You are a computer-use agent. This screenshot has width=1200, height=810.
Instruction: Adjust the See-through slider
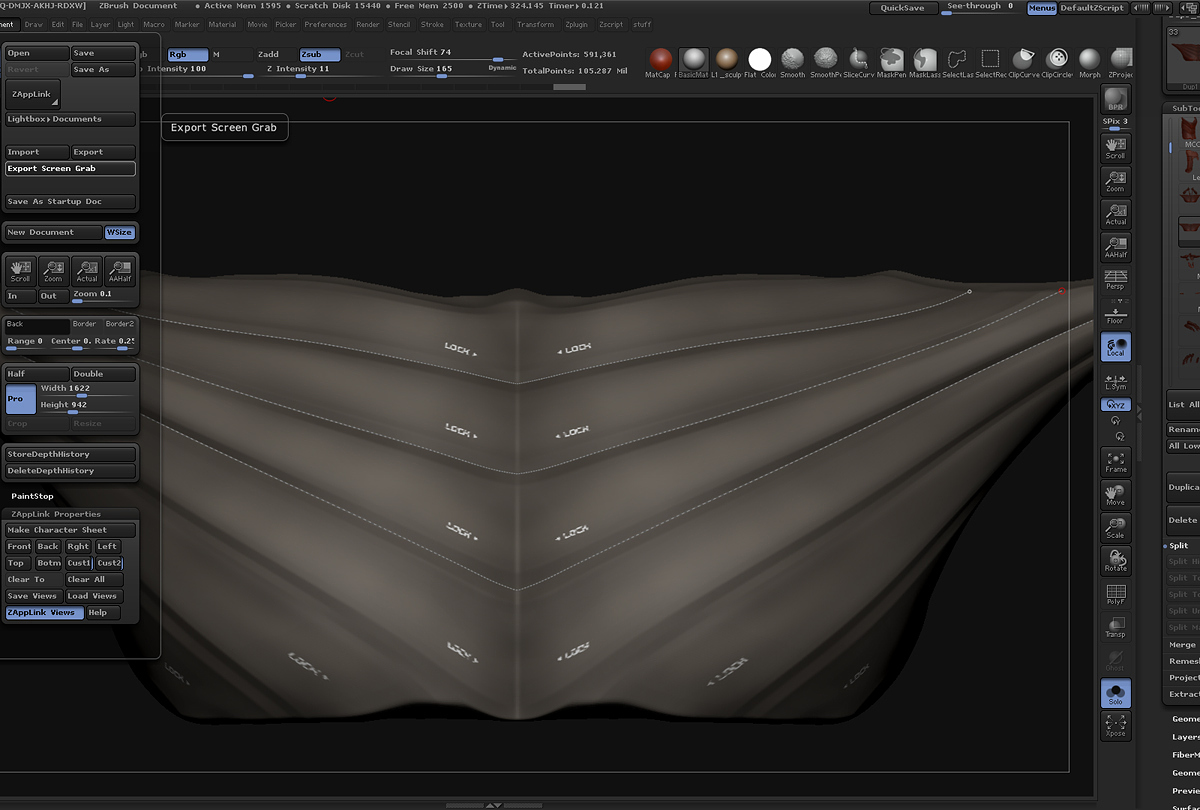pyautogui.click(x=982, y=8)
